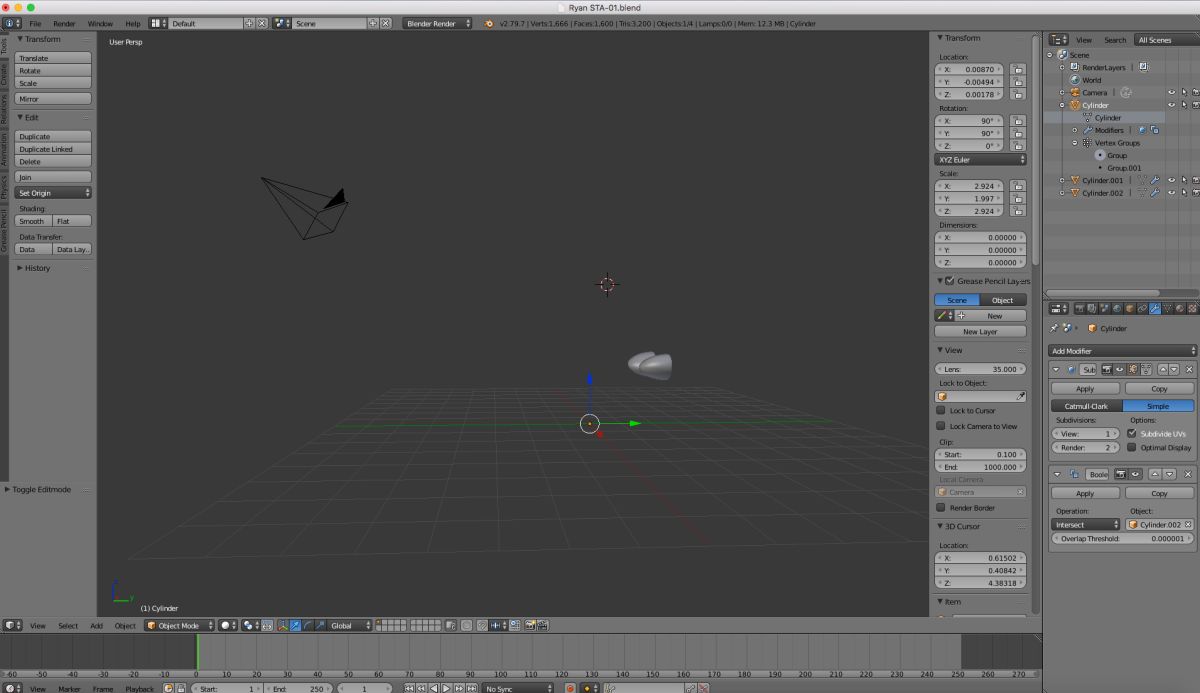Viewport: 1200px width, 693px height.
Task: Click the Modifiers properties tab wrench icon
Action: coord(1154,308)
